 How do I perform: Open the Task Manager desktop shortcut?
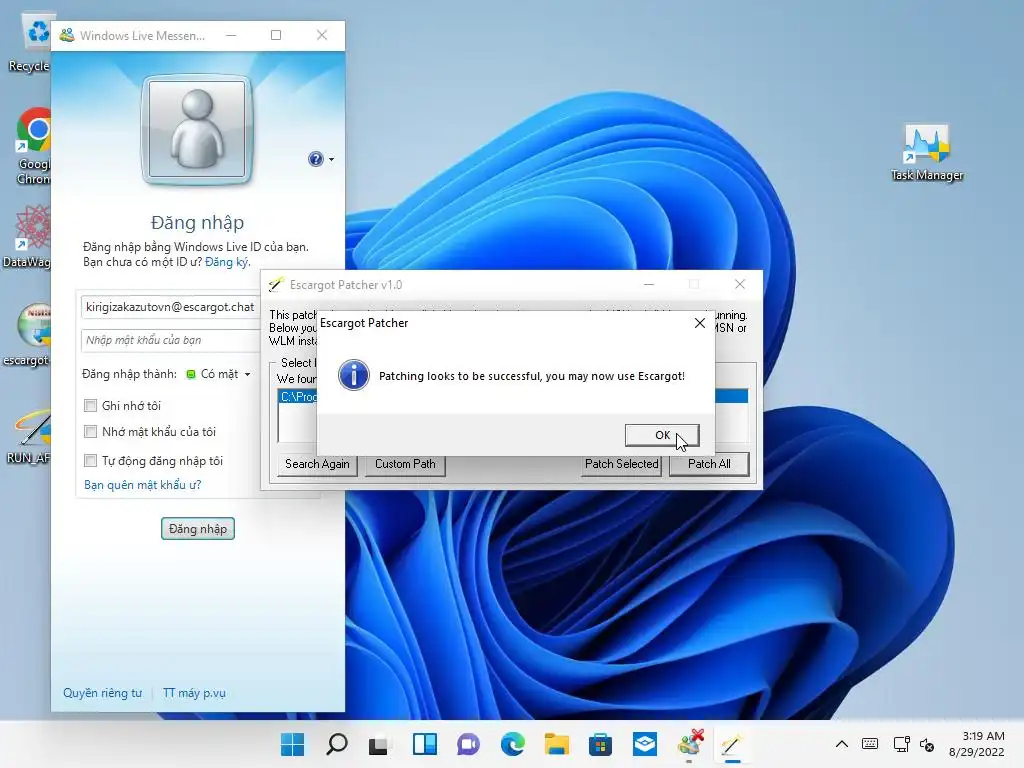927,153
